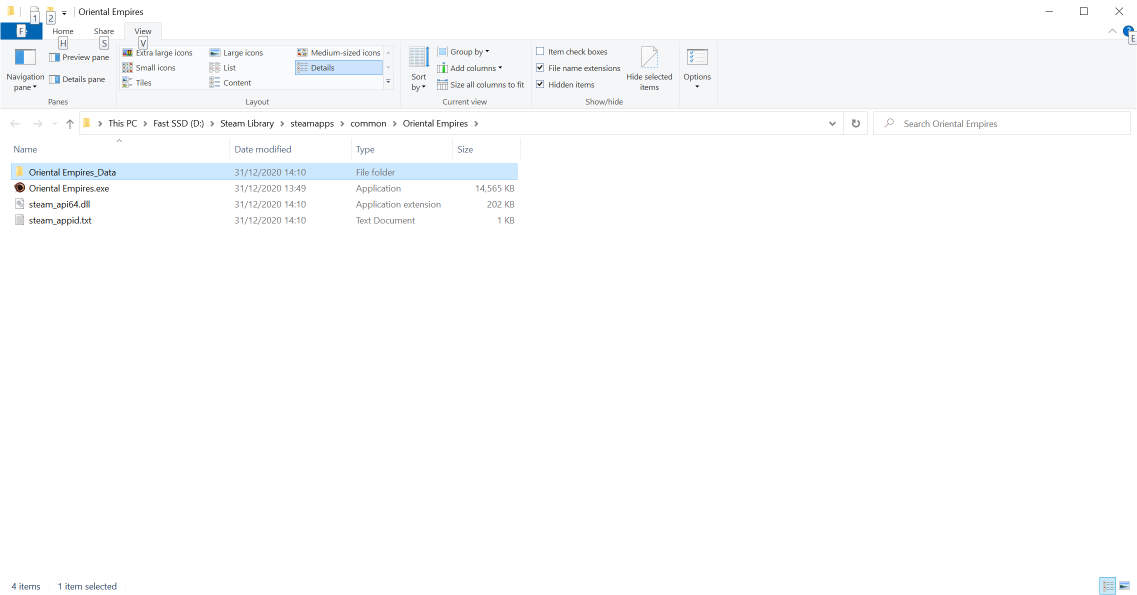Screen dimensions: 1137x595
Task: Switch layout to Content view
Action: click(231, 83)
